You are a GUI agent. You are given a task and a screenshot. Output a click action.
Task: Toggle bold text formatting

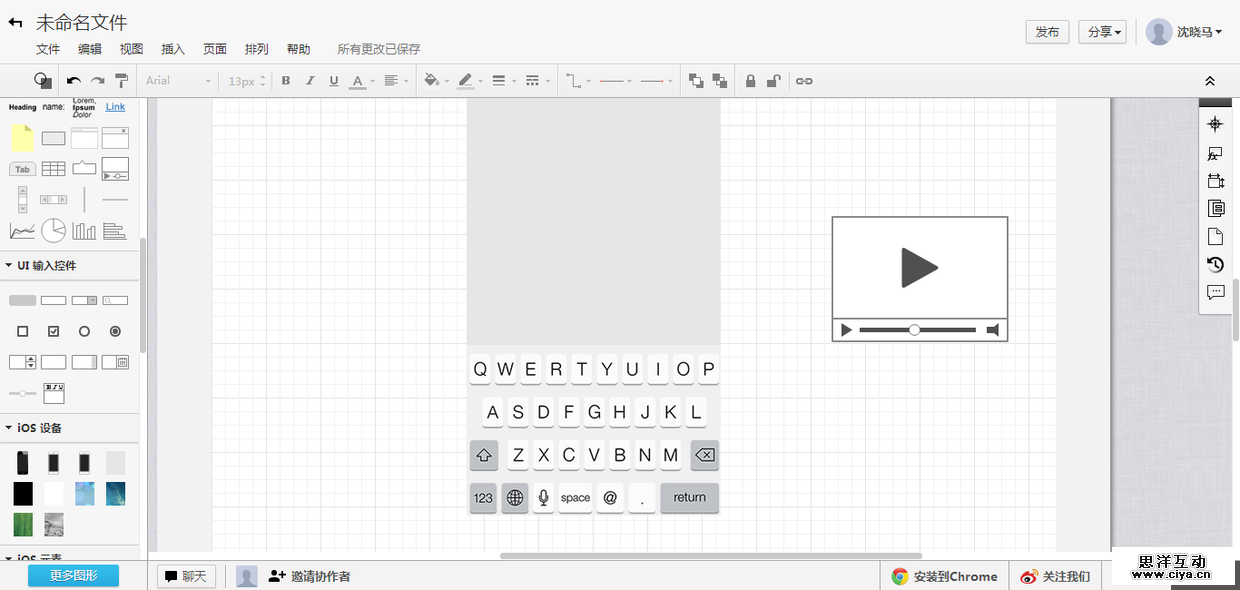tap(287, 80)
